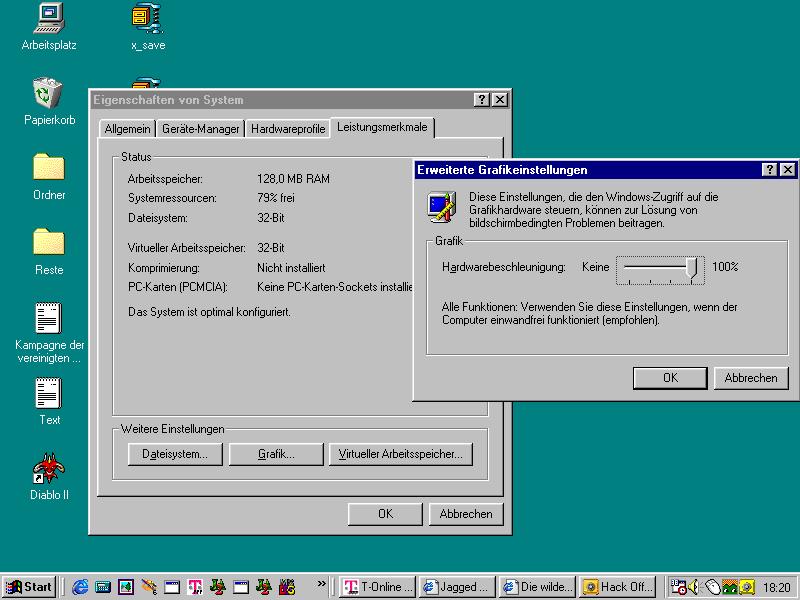Expand the quick launch overflow chevron

321,584
